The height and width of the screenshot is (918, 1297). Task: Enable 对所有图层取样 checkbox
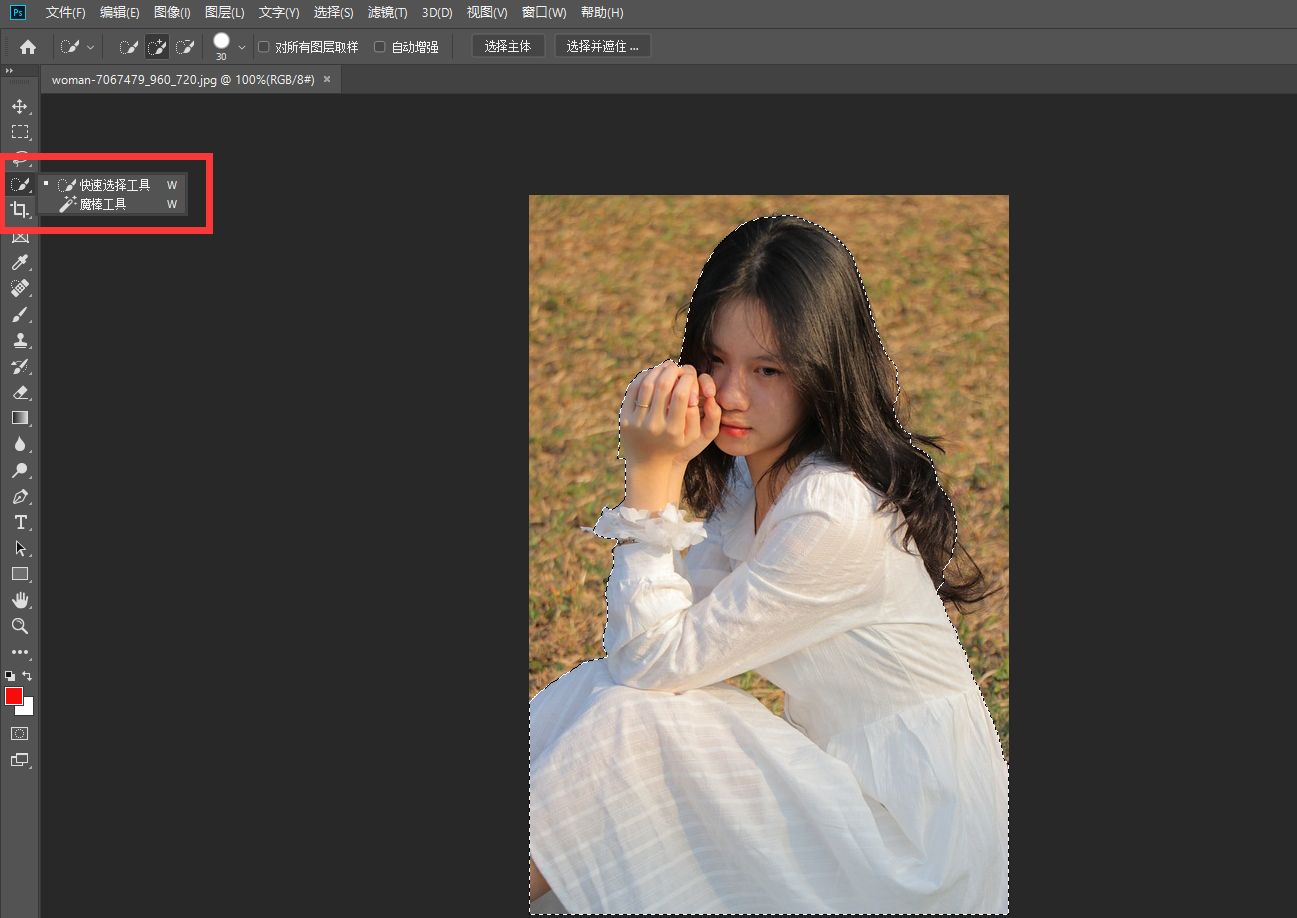coord(264,47)
